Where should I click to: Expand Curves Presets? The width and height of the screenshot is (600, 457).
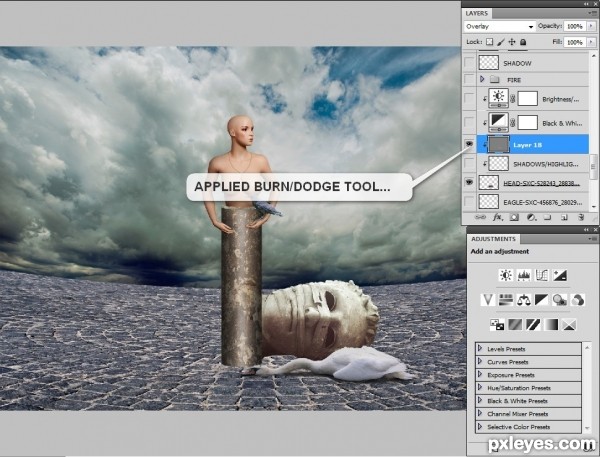480,361
